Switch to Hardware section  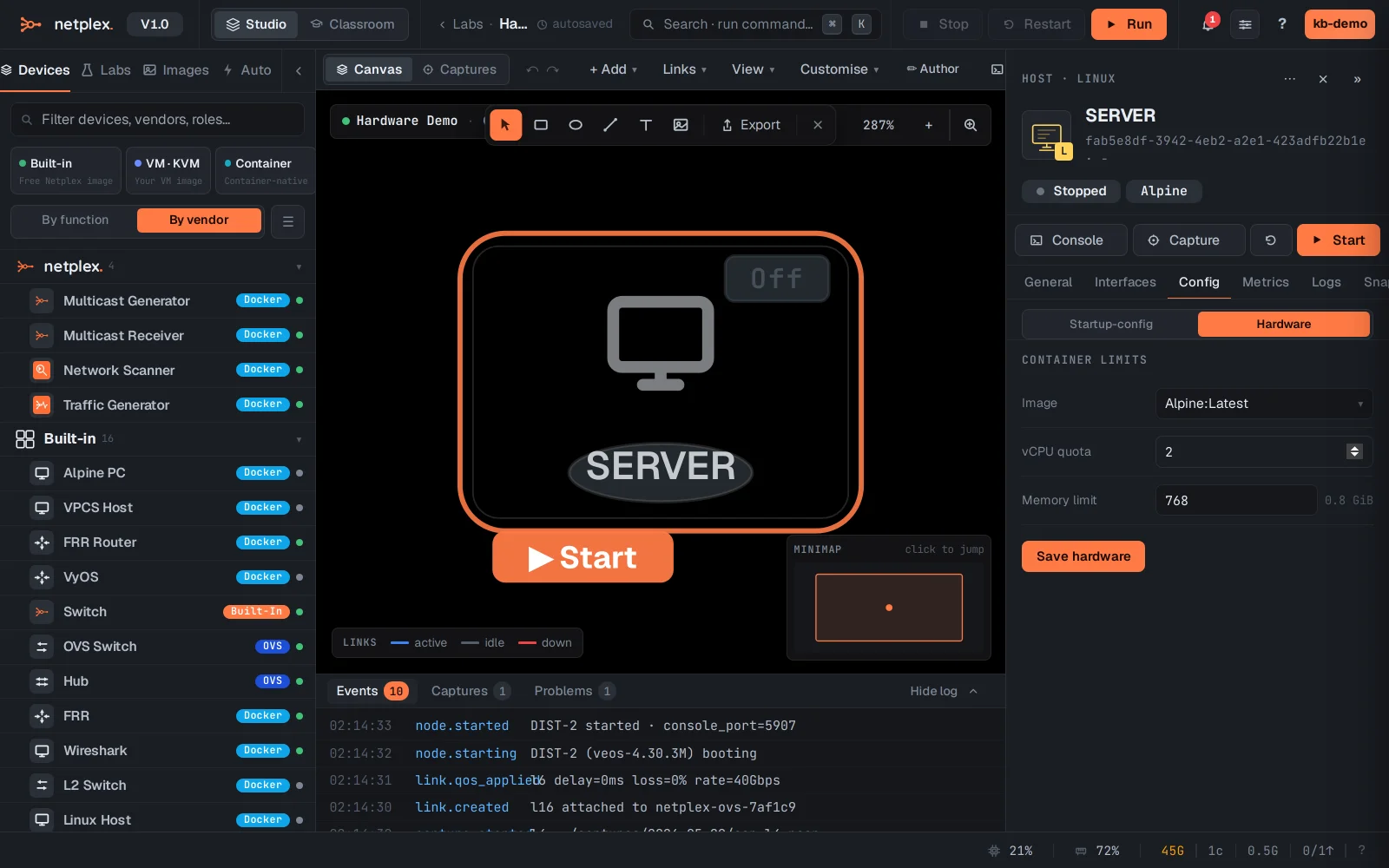(x=1283, y=324)
